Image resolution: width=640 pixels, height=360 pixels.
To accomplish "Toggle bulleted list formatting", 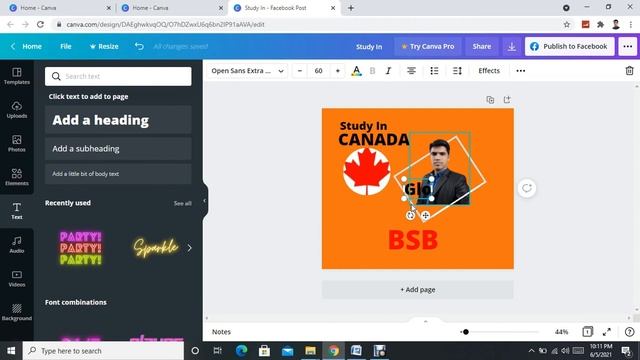I will pyautogui.click(x=434, y=71).
